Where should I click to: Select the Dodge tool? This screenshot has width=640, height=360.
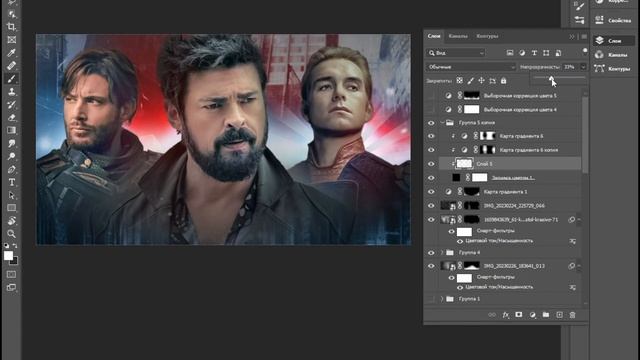(11, 156)
